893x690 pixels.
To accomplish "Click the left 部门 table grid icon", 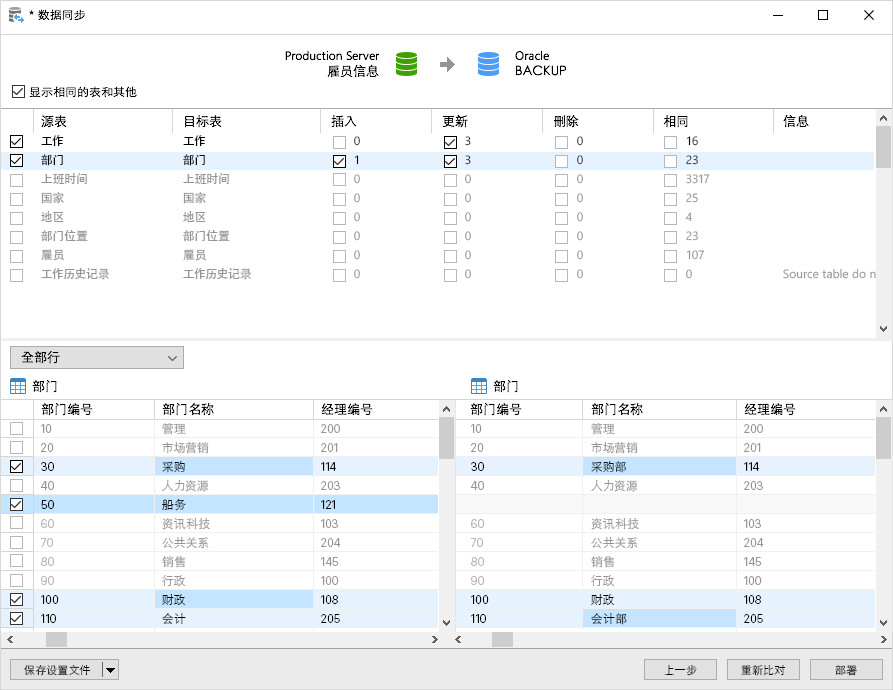I will pos(17,386).
